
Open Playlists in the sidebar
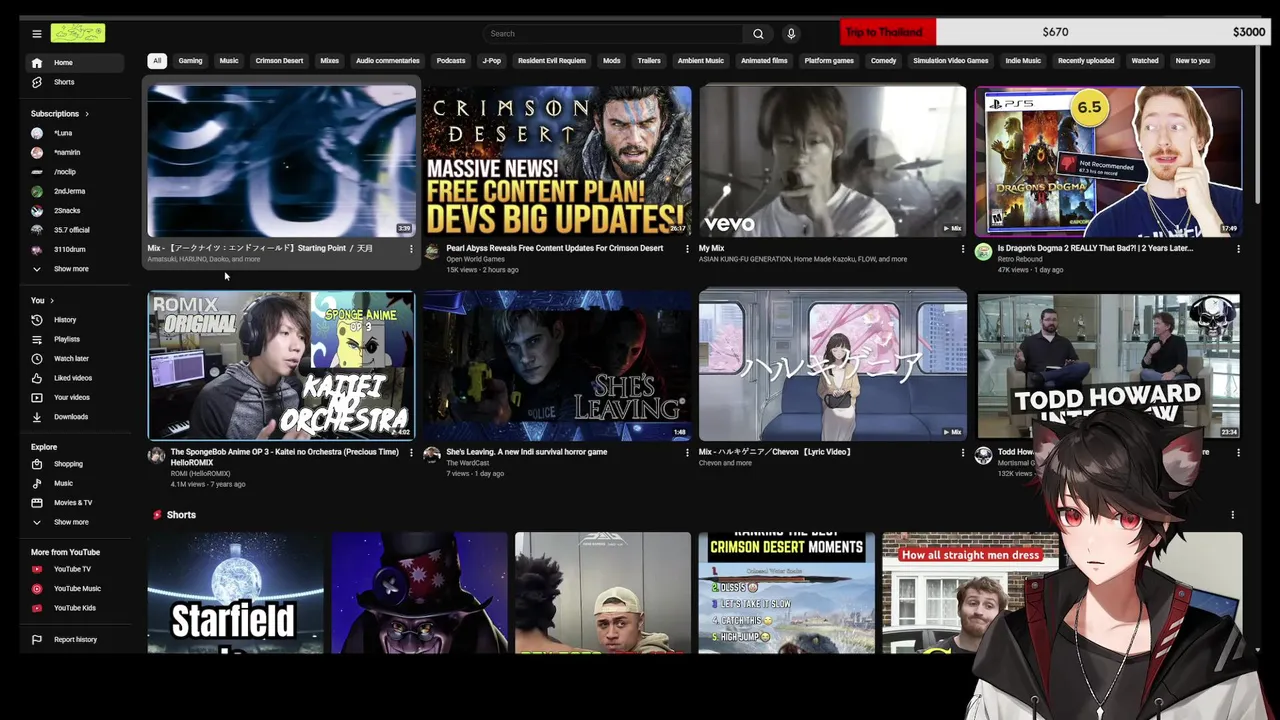[75, 339]
